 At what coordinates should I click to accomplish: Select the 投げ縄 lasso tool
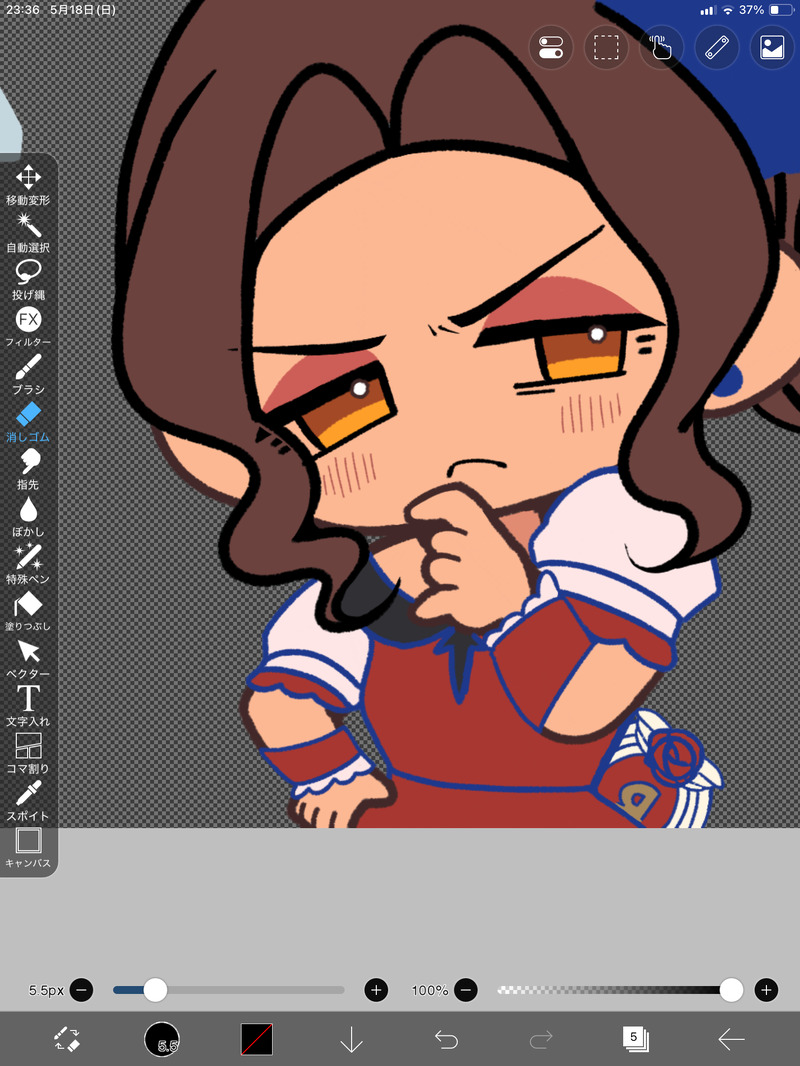tap(28, 279)
